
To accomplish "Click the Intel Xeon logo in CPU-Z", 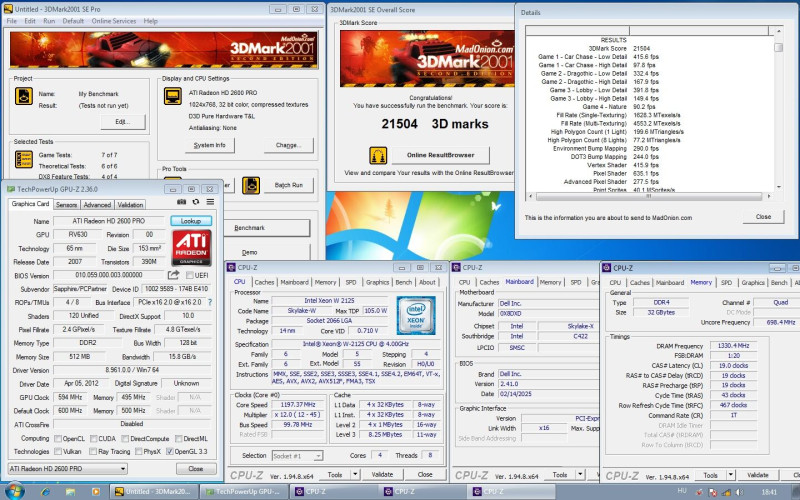I will pos(416,315).
